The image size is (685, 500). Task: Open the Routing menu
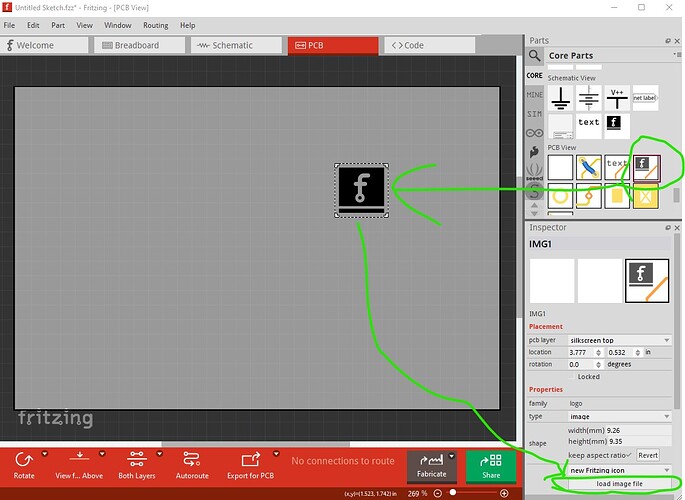156,25
